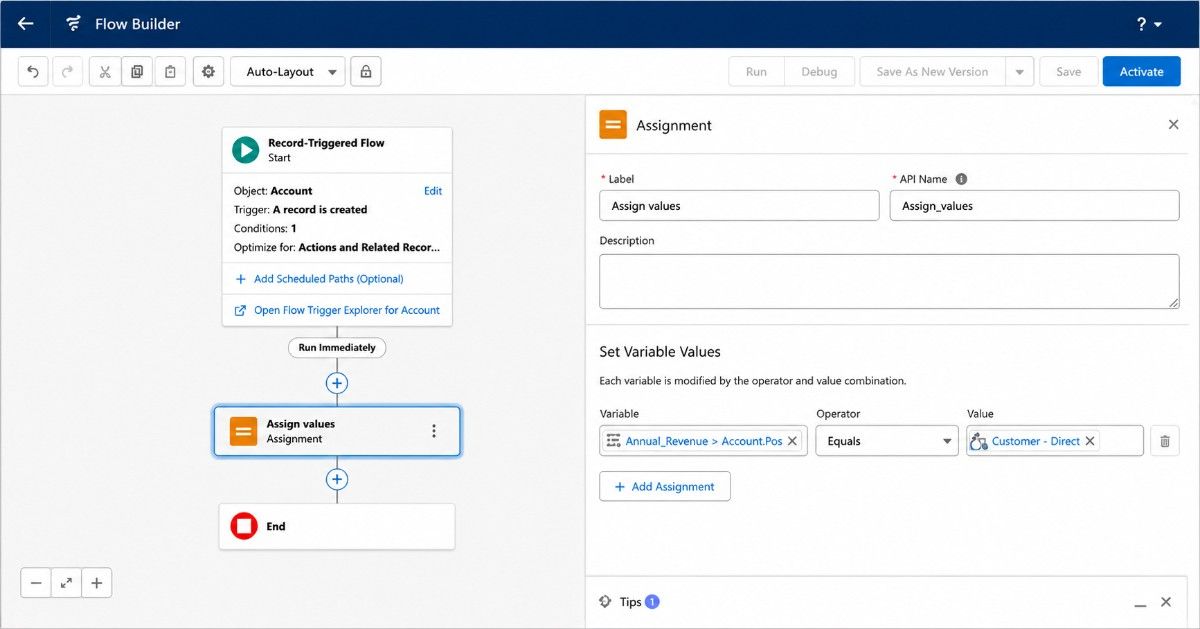Click the Save button
Image resolution: width=1200 pixels, height=629 pixels.
pos(1068,72)
